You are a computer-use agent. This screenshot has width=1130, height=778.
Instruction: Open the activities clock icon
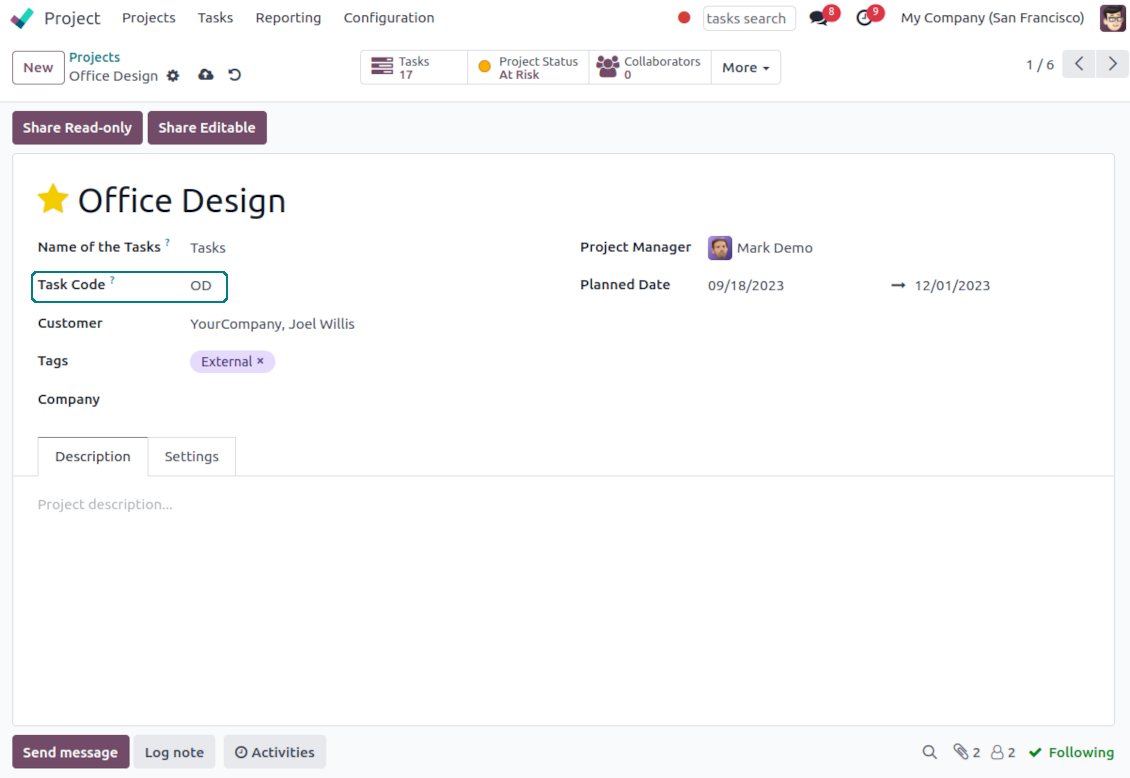pyautogui.click(x=865, y=18)
